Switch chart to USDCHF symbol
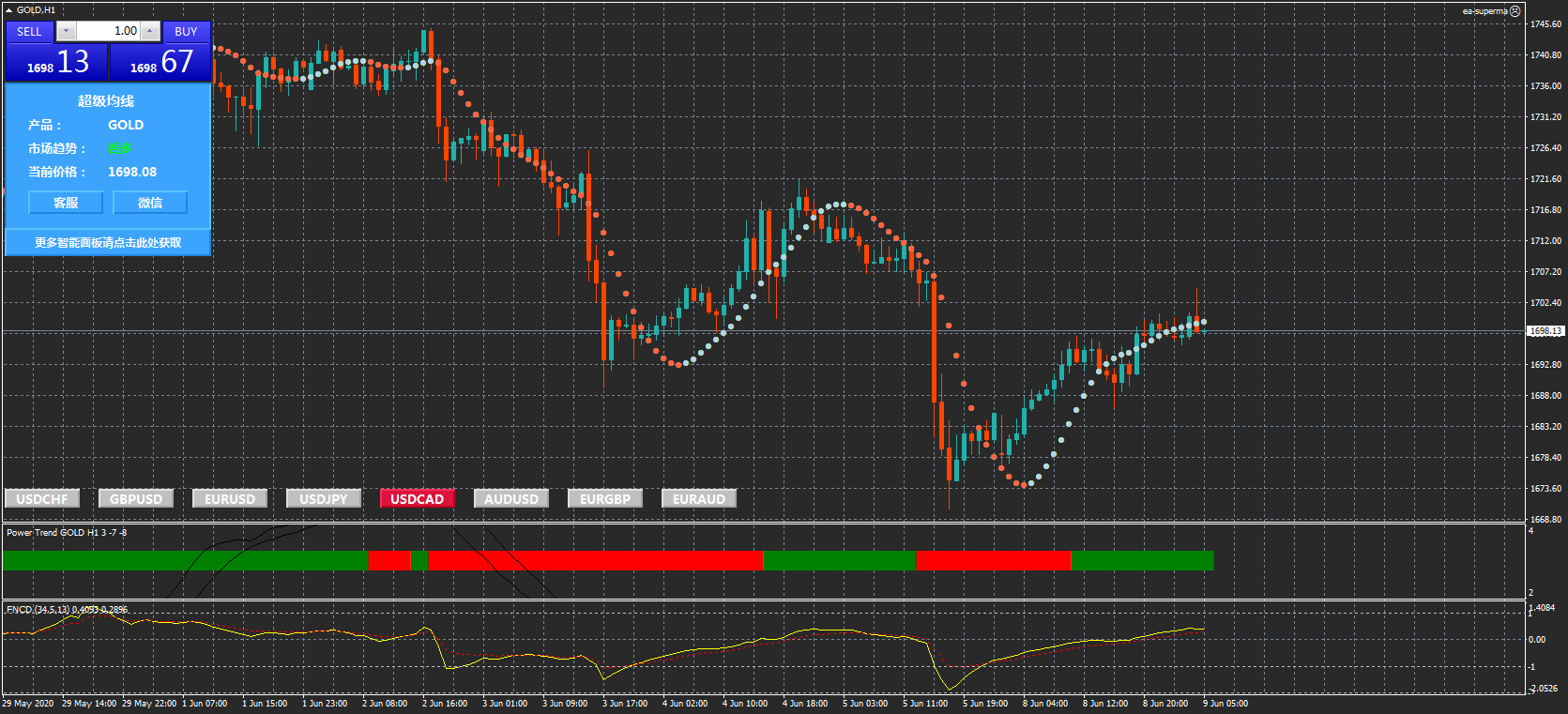 click(42, 499)
